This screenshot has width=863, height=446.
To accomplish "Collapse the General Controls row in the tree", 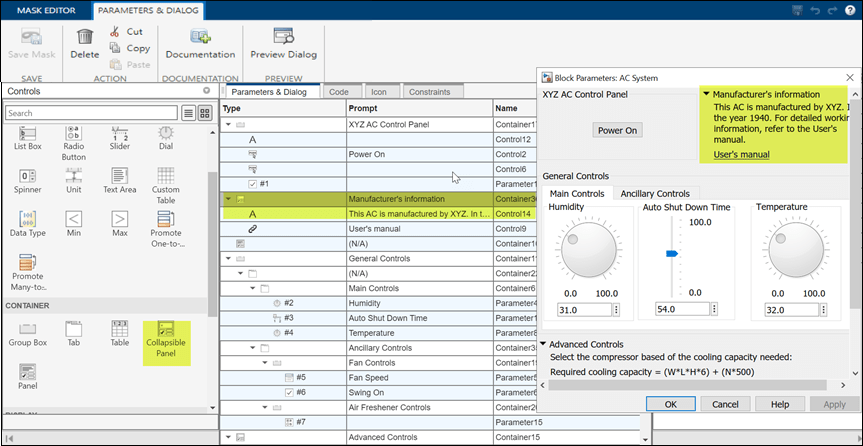I will pos(230,258).
